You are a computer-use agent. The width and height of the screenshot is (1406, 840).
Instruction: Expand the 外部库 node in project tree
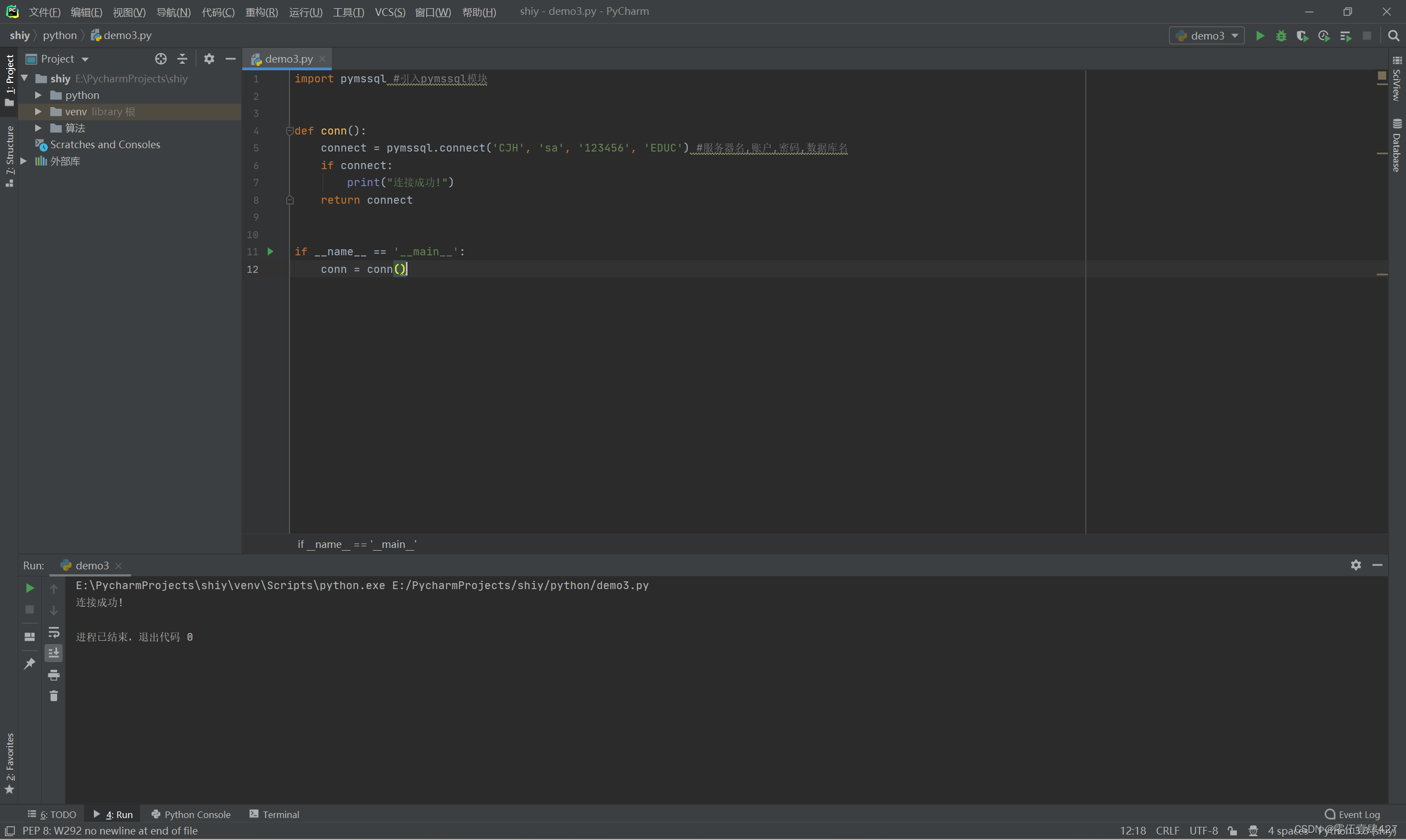(24, 161)
